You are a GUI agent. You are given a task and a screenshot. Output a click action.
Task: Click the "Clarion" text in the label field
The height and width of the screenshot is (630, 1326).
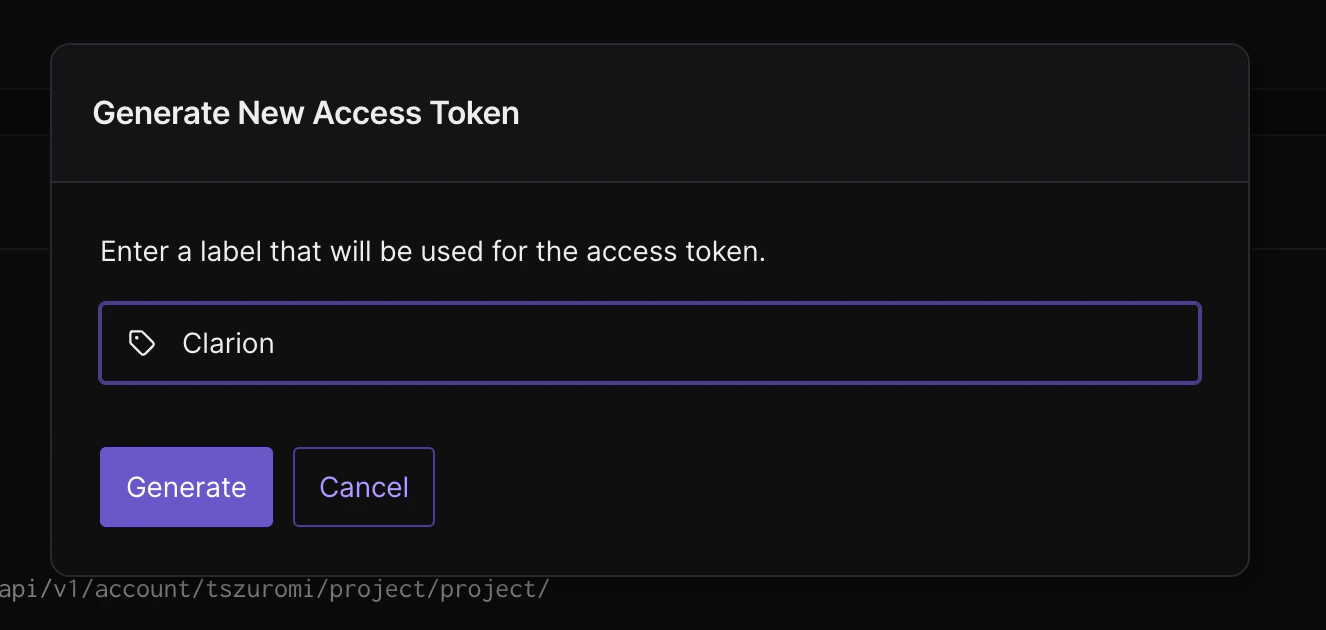[x=228, y=344]
